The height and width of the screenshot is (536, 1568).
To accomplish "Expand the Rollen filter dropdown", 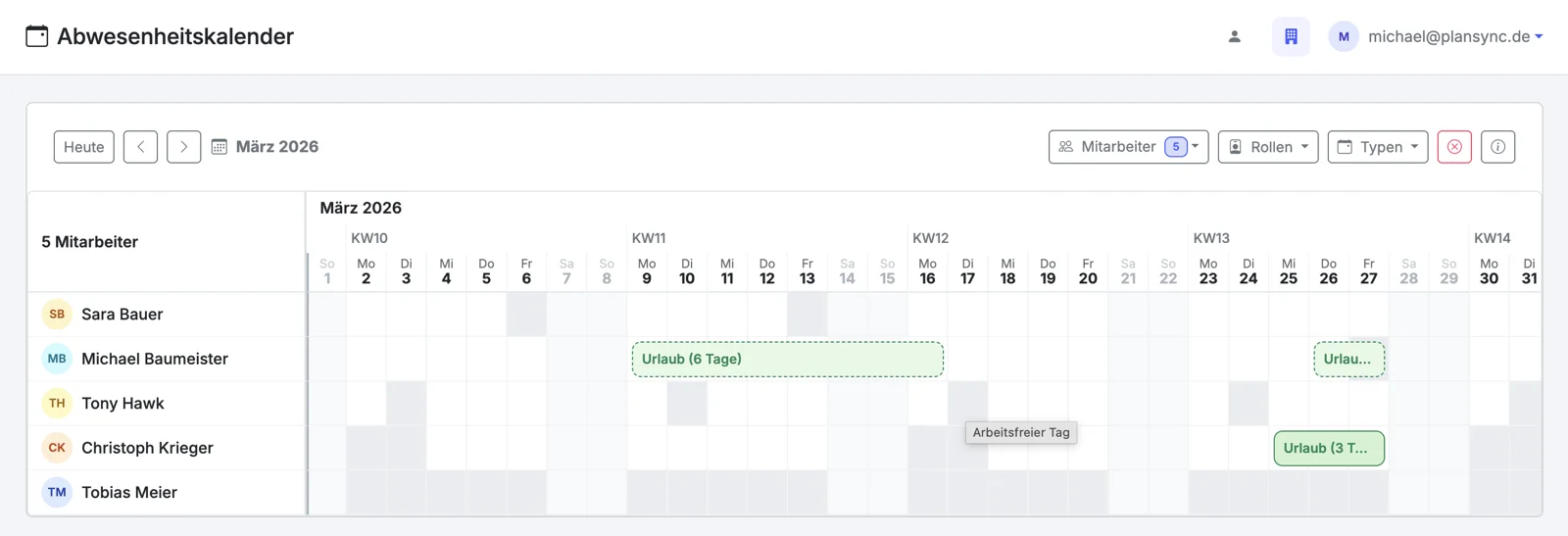I will (x=1268, y=147).
